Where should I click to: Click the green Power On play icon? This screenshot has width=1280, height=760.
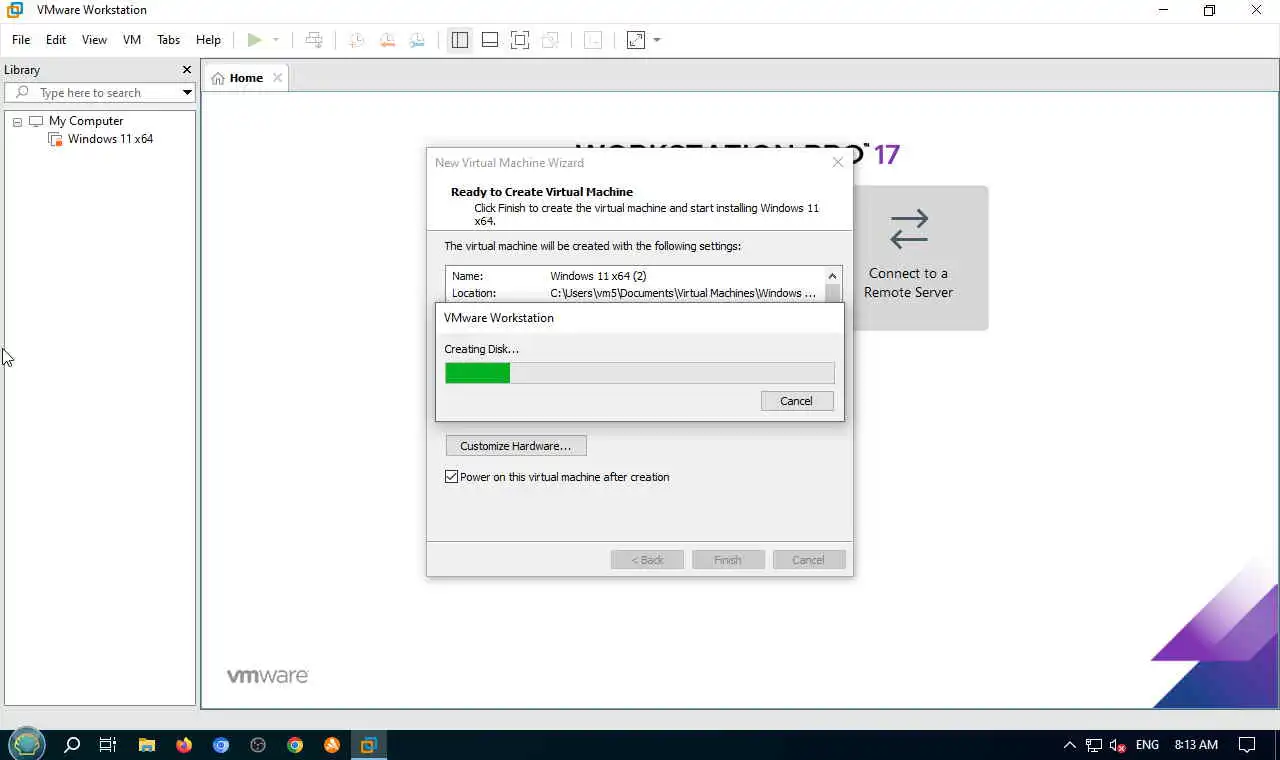pyautogui.click(x=254, y=40)
